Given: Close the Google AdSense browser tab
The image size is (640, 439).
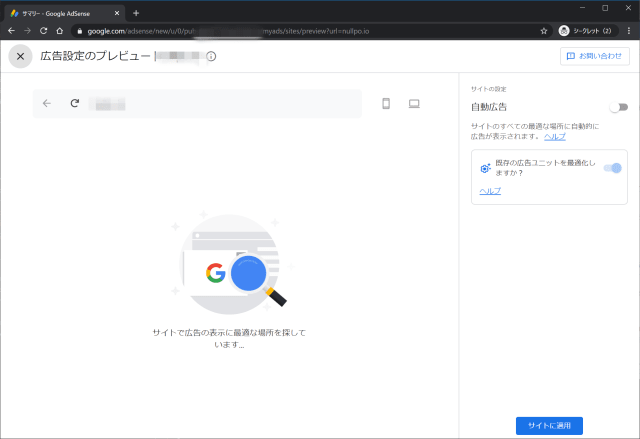Looking at the screenshot, I should tap(117, 13).
